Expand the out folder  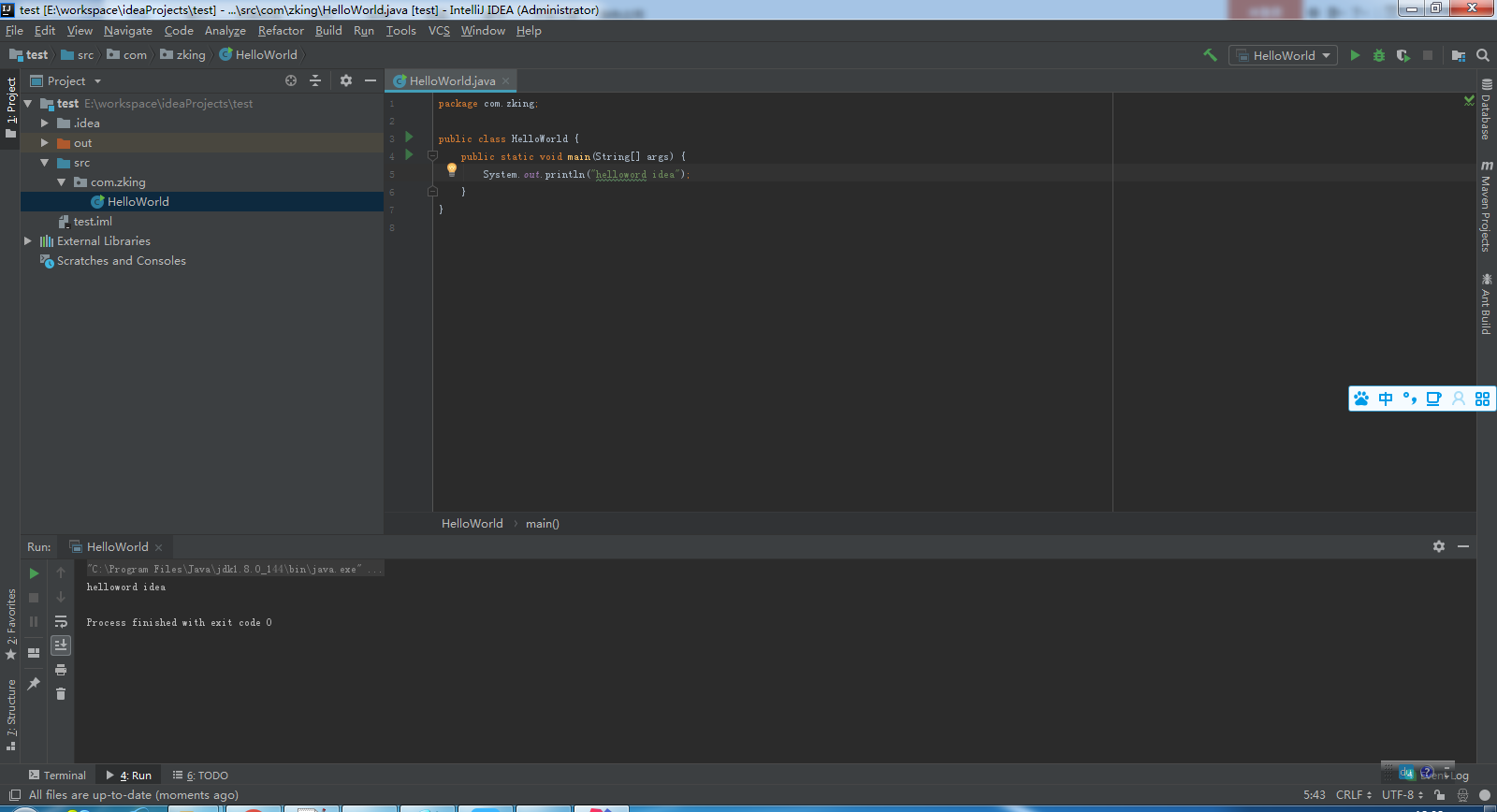pyautogui.click(x=45, y=142)
